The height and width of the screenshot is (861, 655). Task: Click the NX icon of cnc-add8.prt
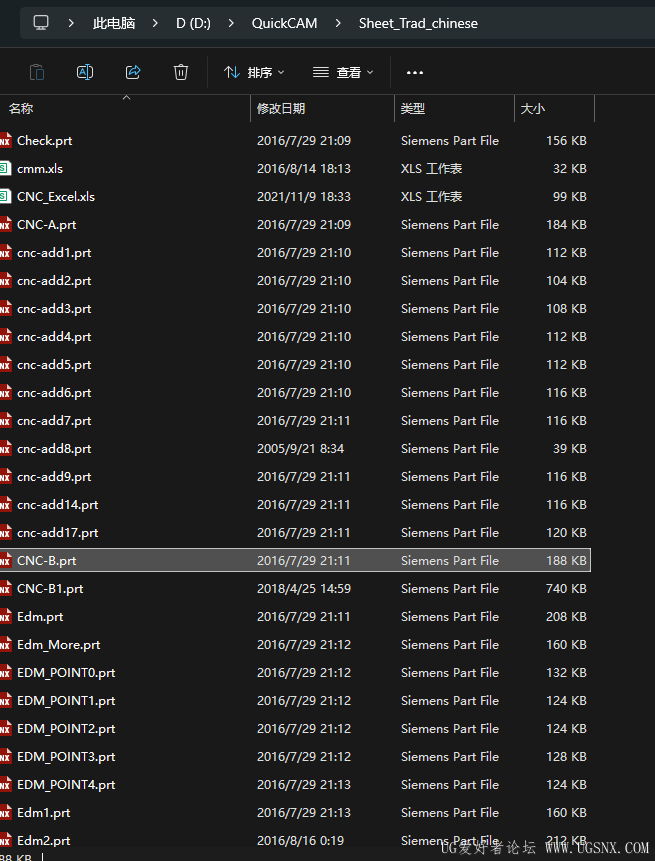5,449
